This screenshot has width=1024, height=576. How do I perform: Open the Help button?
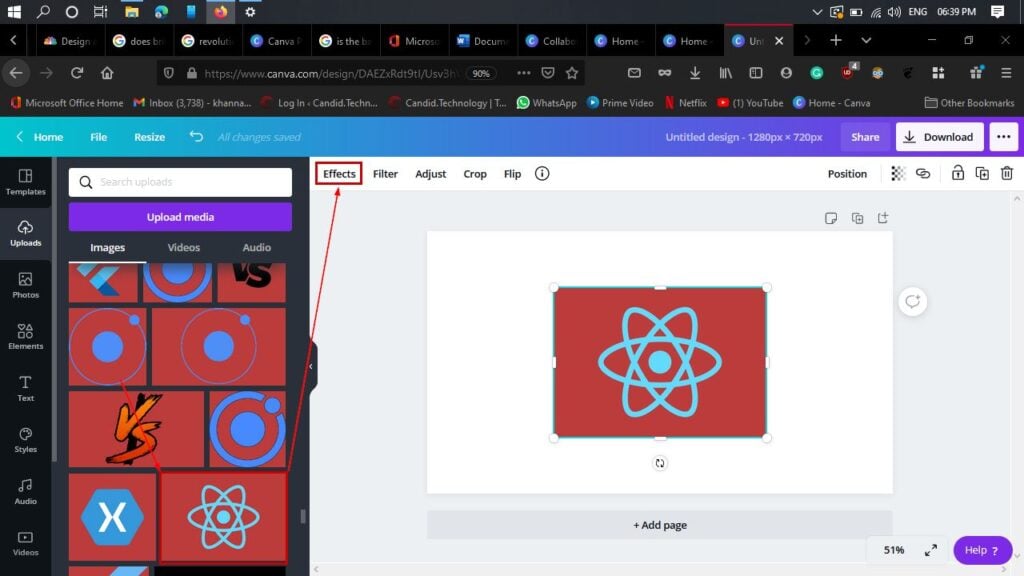click(x=982, y=550)
